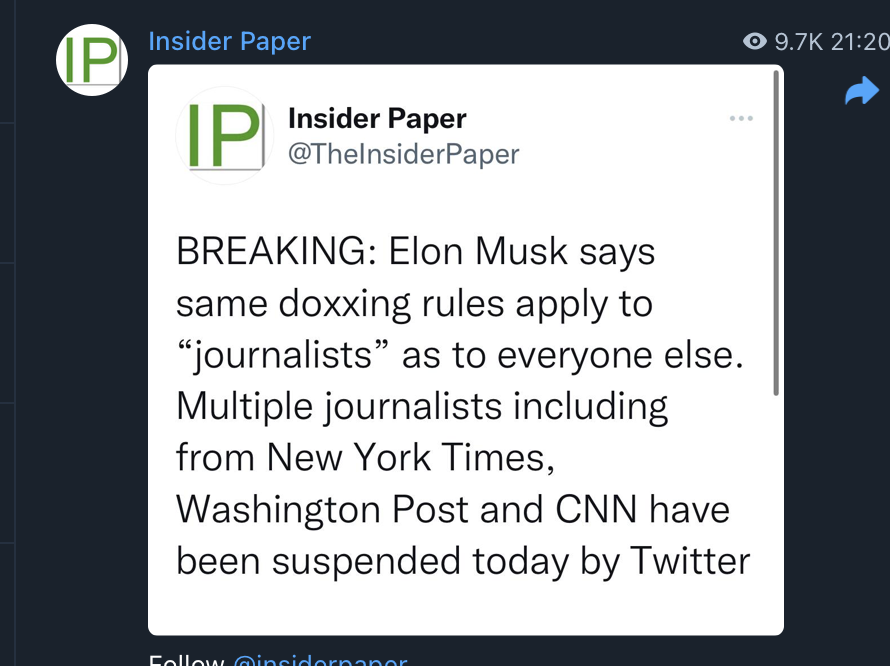Open the Insider Paper channel avatar
The height and width of the screenshot is (666, 890).
coord(92,60)
